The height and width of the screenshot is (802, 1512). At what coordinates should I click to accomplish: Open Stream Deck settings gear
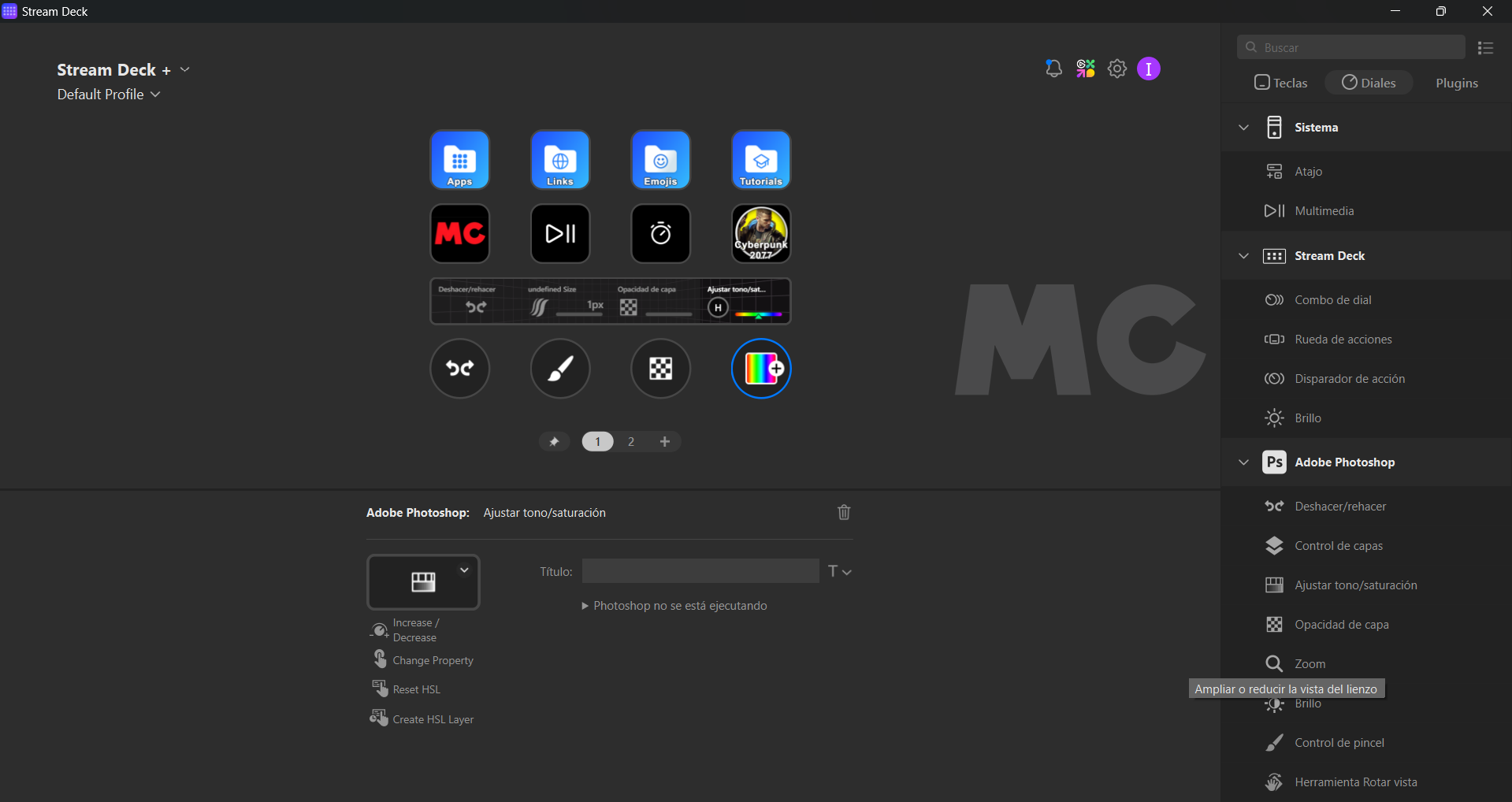coord(1116,69)
